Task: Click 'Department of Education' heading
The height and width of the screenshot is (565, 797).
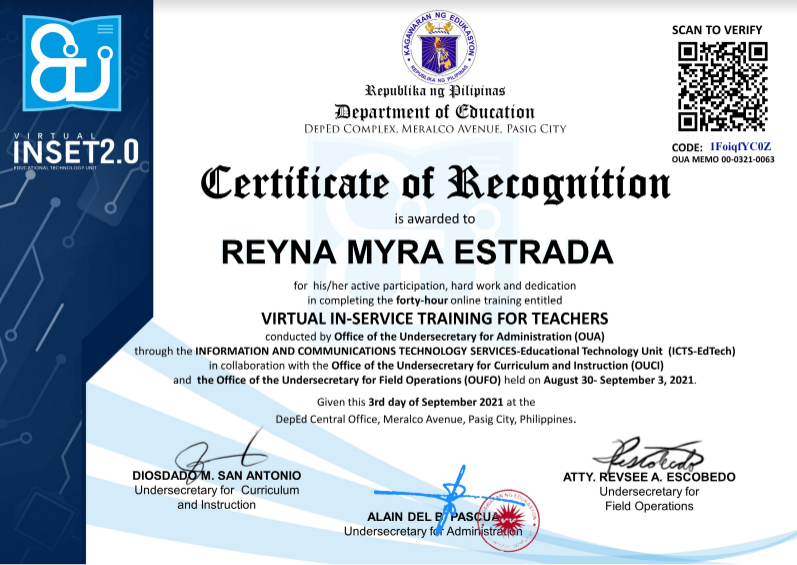Action: point(435,112)
